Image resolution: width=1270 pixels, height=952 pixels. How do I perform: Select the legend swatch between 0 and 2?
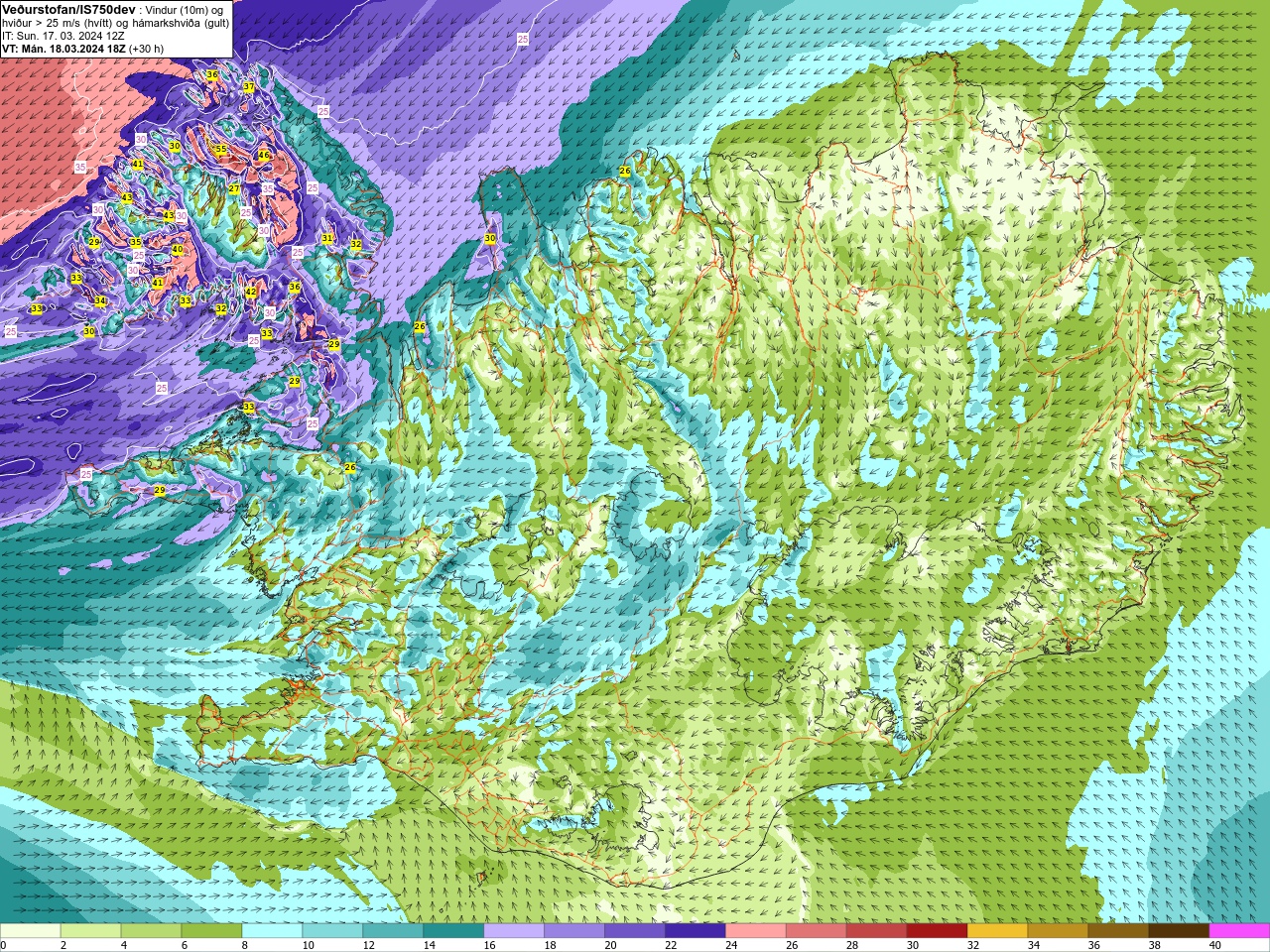(30, 931)
